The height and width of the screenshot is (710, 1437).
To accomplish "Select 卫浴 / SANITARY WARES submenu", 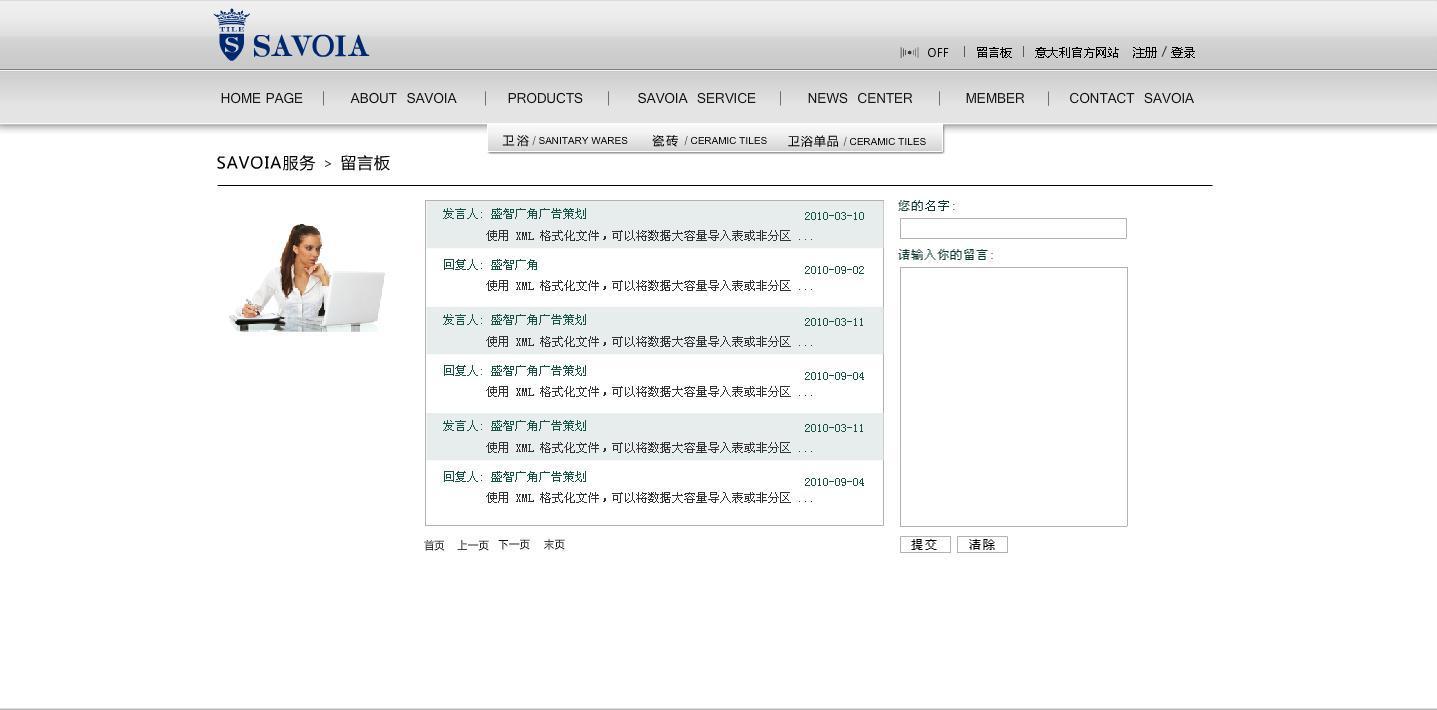I will coord(564,141).
